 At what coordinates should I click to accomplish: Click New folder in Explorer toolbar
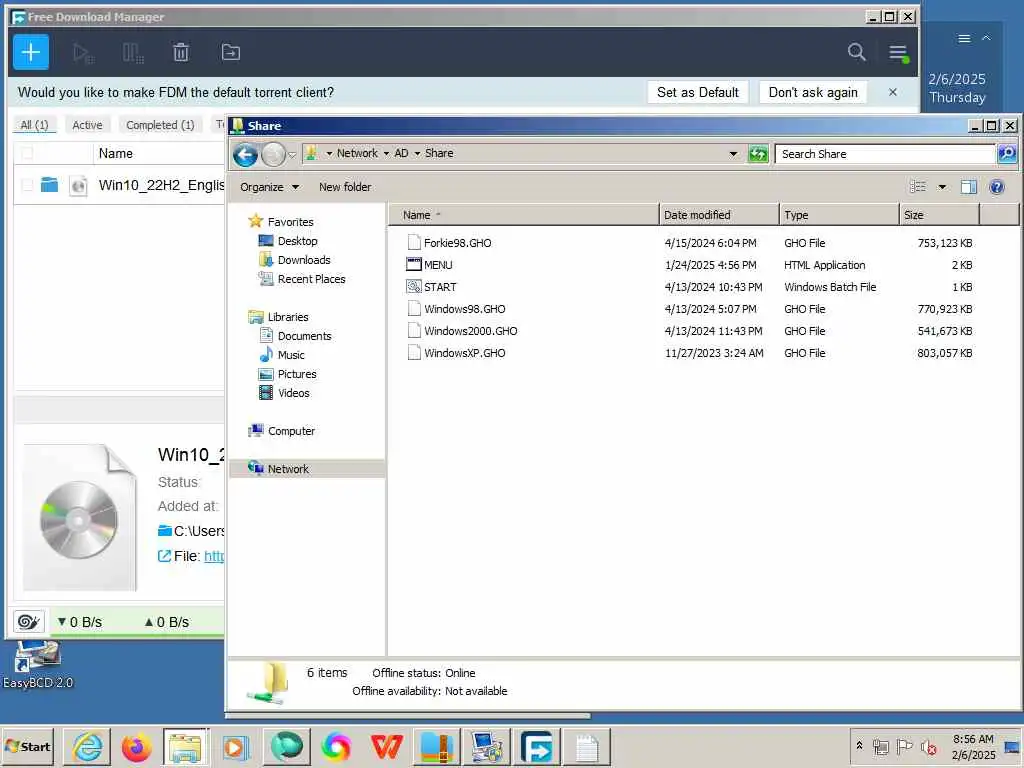(x=345, y=187)
